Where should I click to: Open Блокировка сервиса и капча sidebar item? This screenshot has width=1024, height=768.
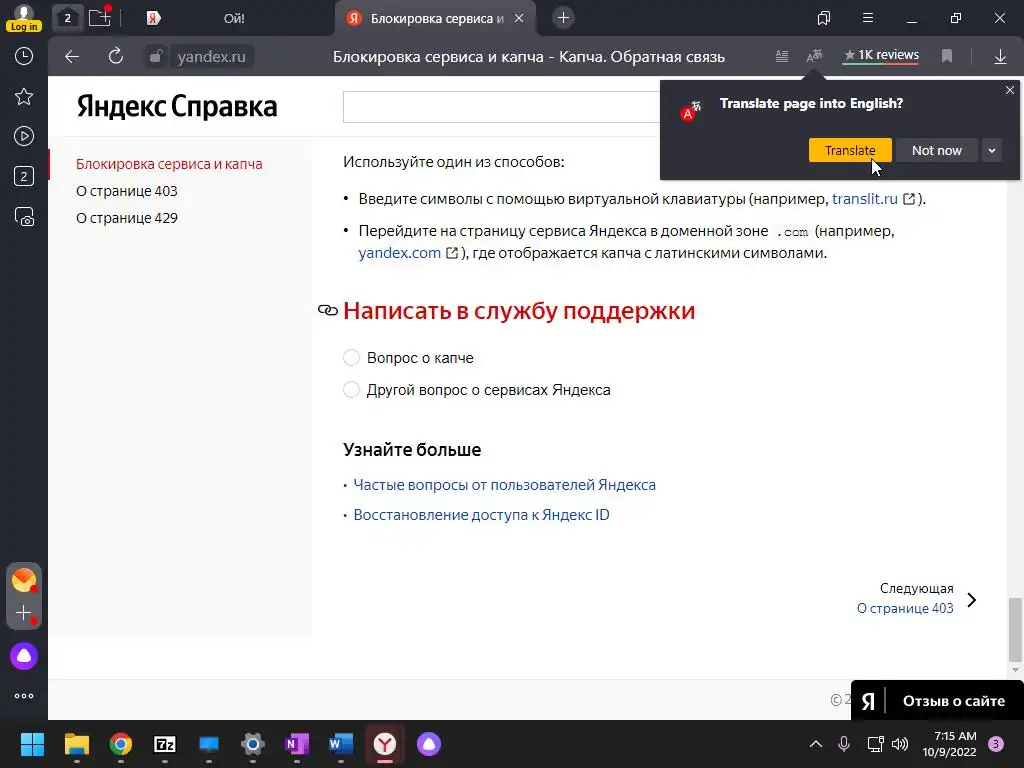169,164
